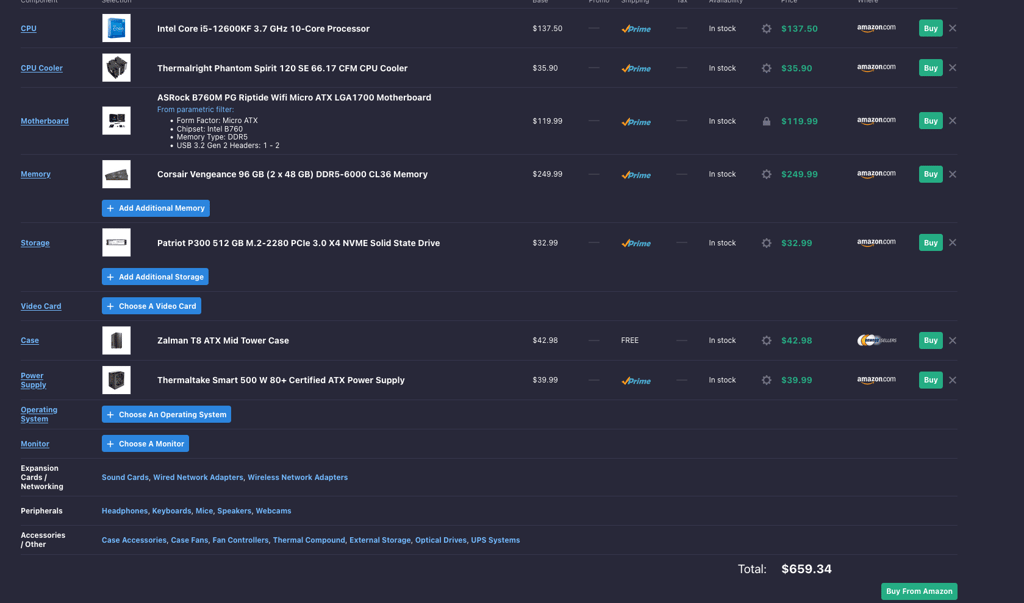Open the Memory category link
The width and height of the screenshot is (1024, 603).
(35, 174)
